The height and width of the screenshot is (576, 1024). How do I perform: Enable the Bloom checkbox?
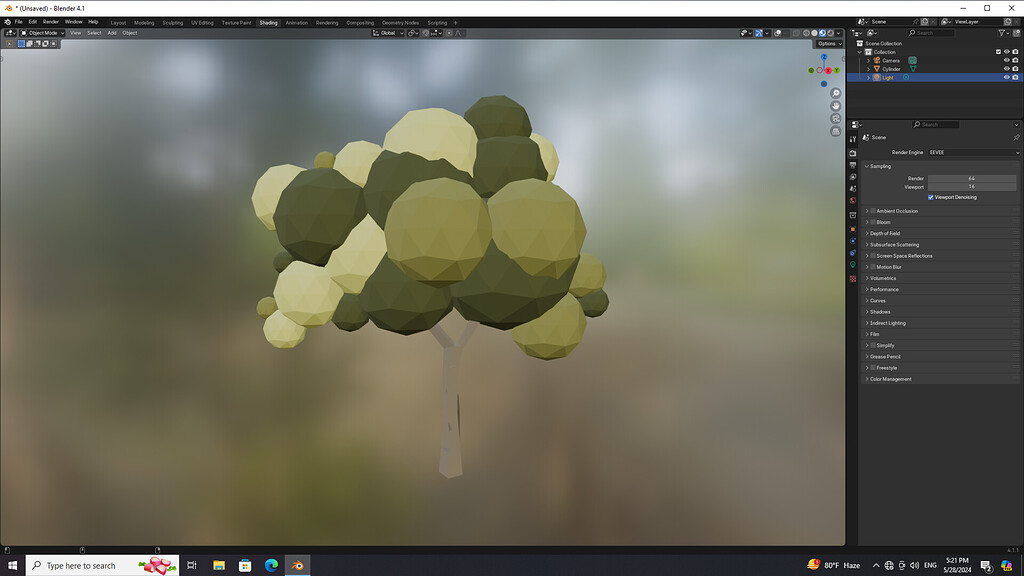[873, 222]
